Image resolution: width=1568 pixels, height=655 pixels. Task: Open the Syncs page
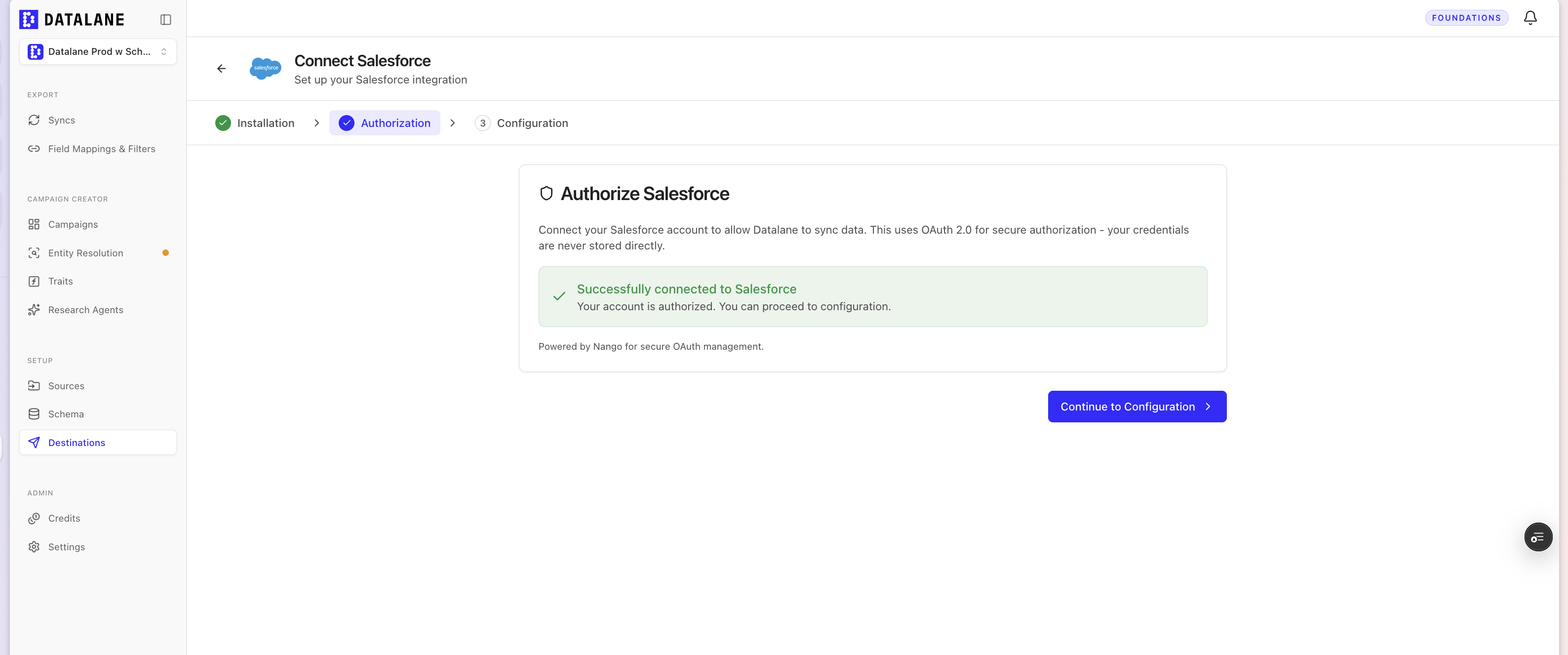[98, 120]
